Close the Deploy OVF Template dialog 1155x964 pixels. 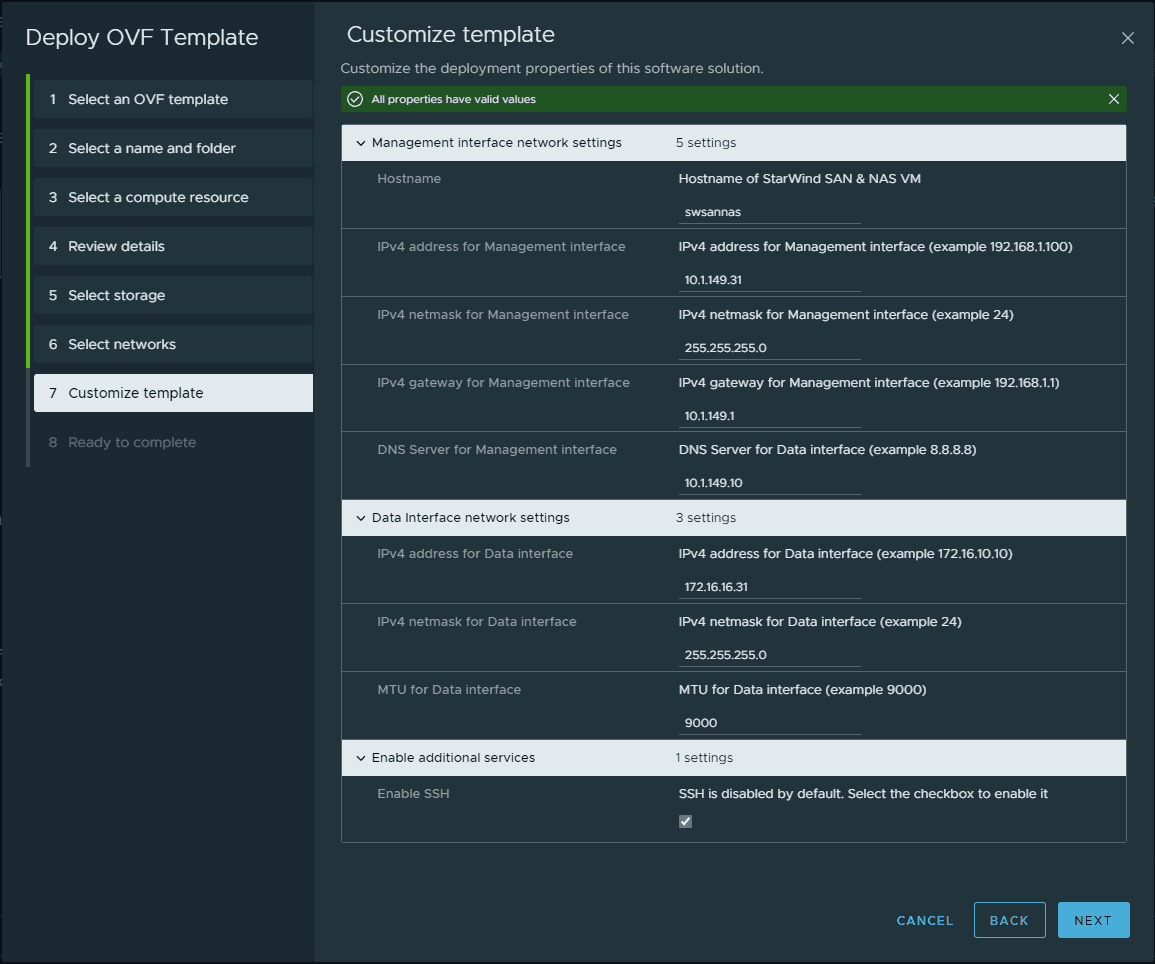[x=1127, y=39]
